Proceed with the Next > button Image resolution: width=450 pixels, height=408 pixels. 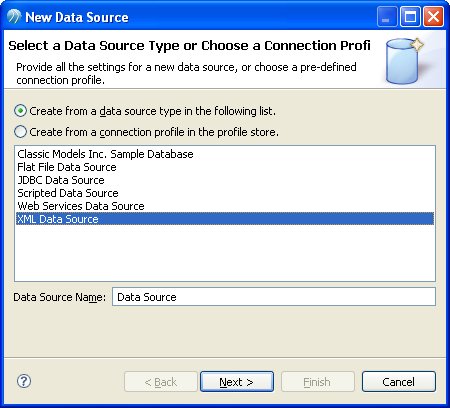click(x=237, y=382)
